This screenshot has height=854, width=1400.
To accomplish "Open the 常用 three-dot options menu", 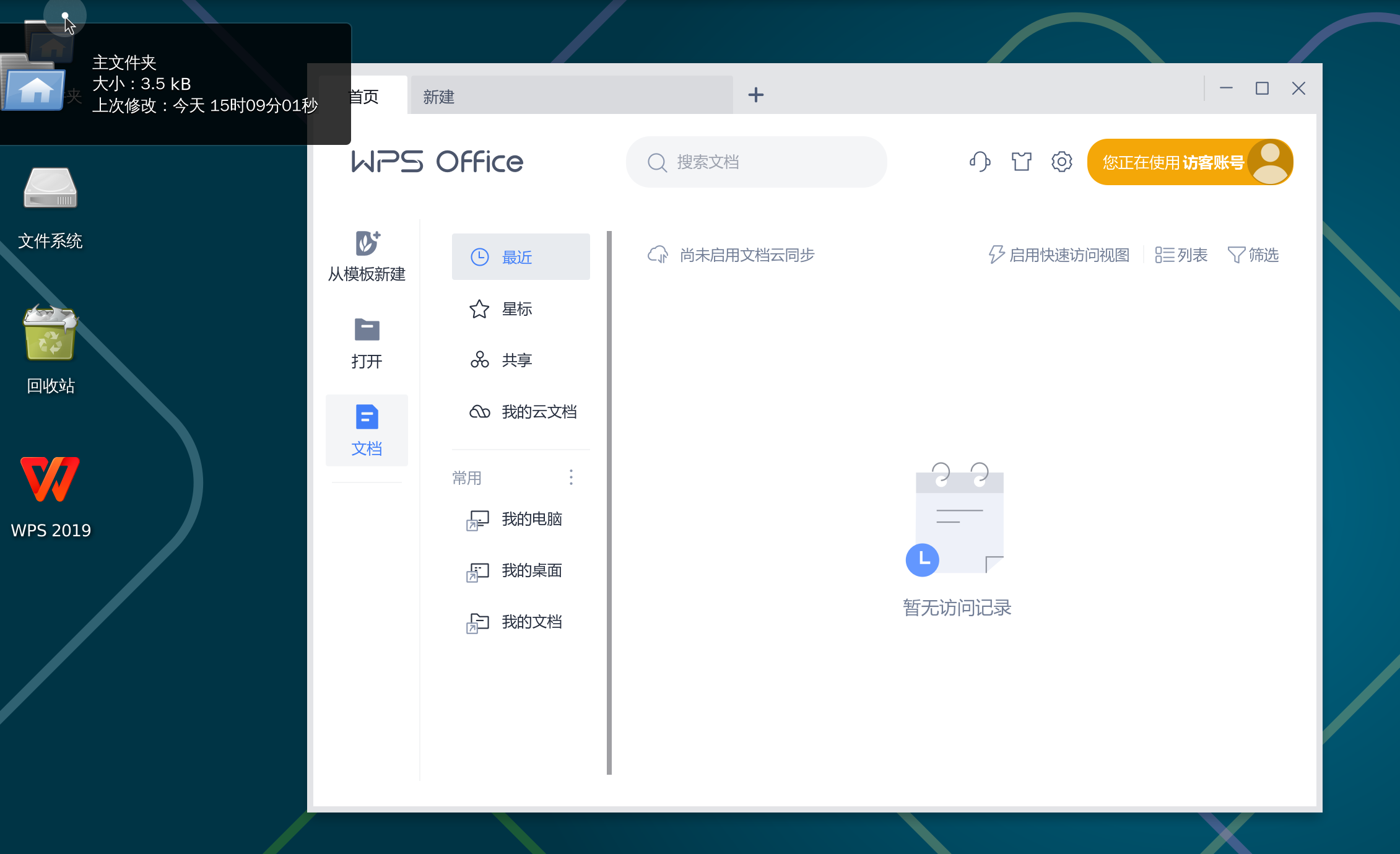I will click(571, 477).
